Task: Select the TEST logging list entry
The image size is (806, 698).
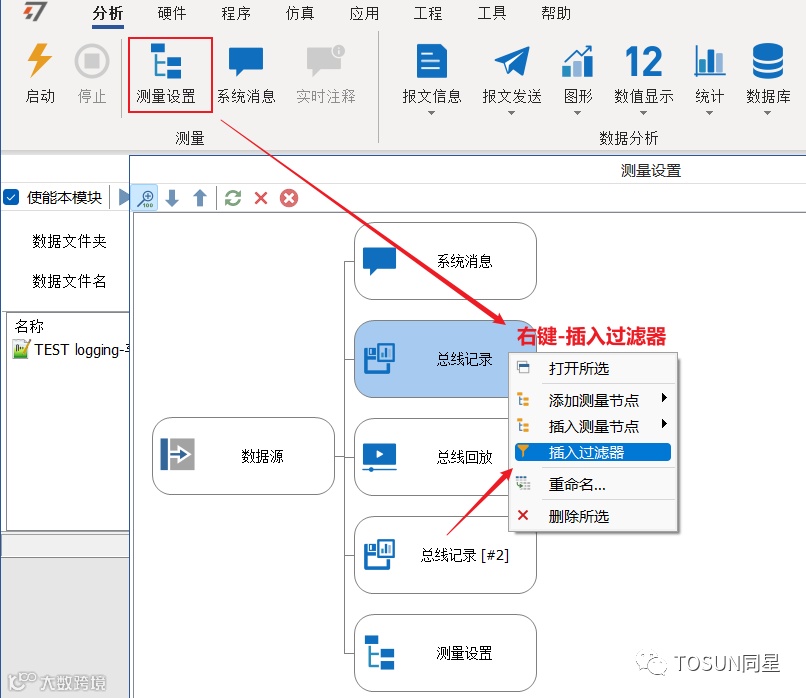Action: pyautogui.click(x=70, y=350)
